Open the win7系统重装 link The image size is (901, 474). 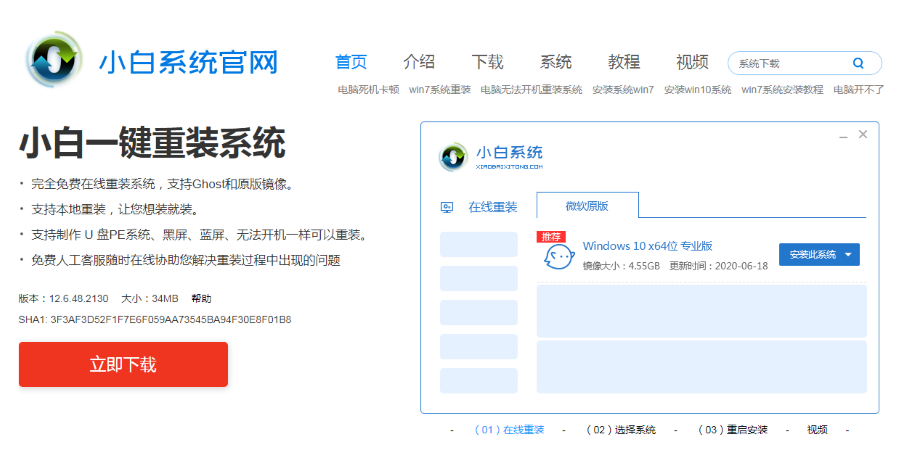tap(440, 90)
